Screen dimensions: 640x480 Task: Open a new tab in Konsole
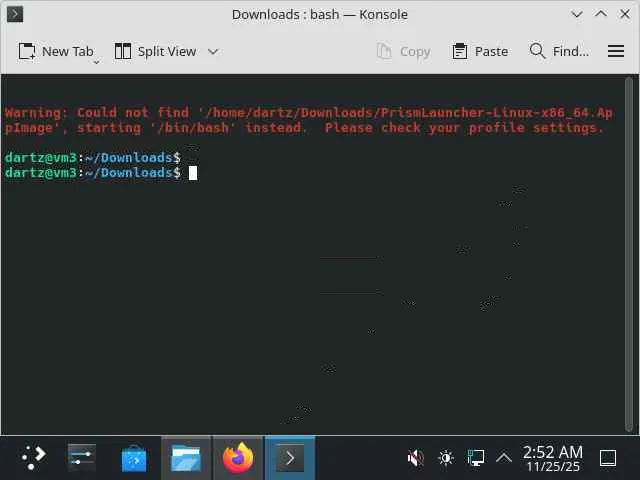click(56, 52)
